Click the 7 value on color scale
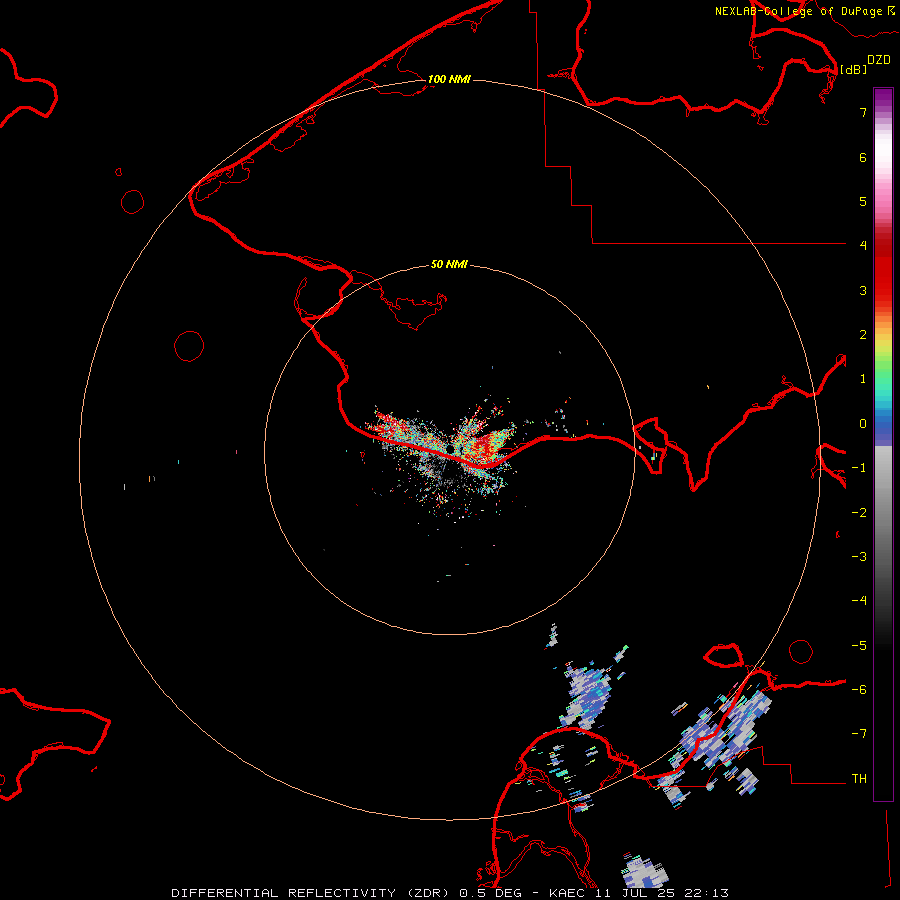The width and height of the screenshot is (900, 900). (863, 112)
